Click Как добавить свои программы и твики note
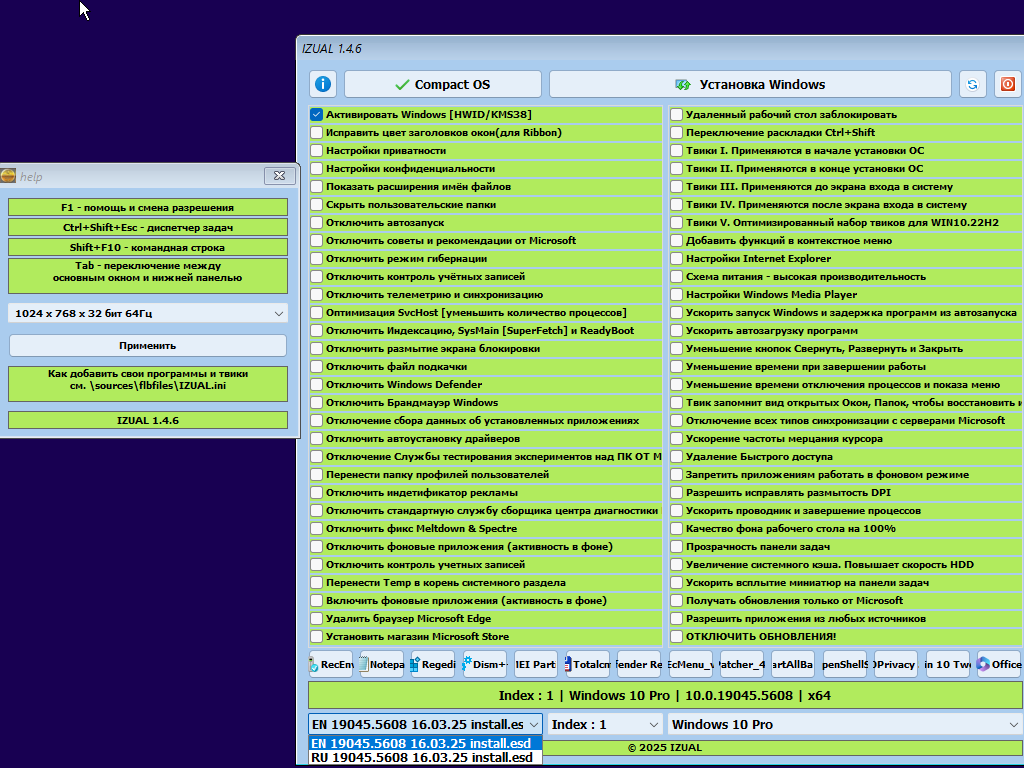Screen dimensions: 1024x768 [x=148, y=384]
